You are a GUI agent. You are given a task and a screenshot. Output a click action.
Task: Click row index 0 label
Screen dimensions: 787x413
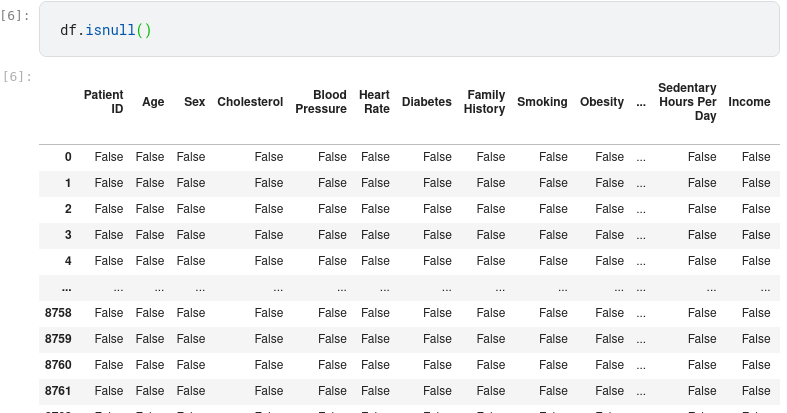[x=68, y=157]
